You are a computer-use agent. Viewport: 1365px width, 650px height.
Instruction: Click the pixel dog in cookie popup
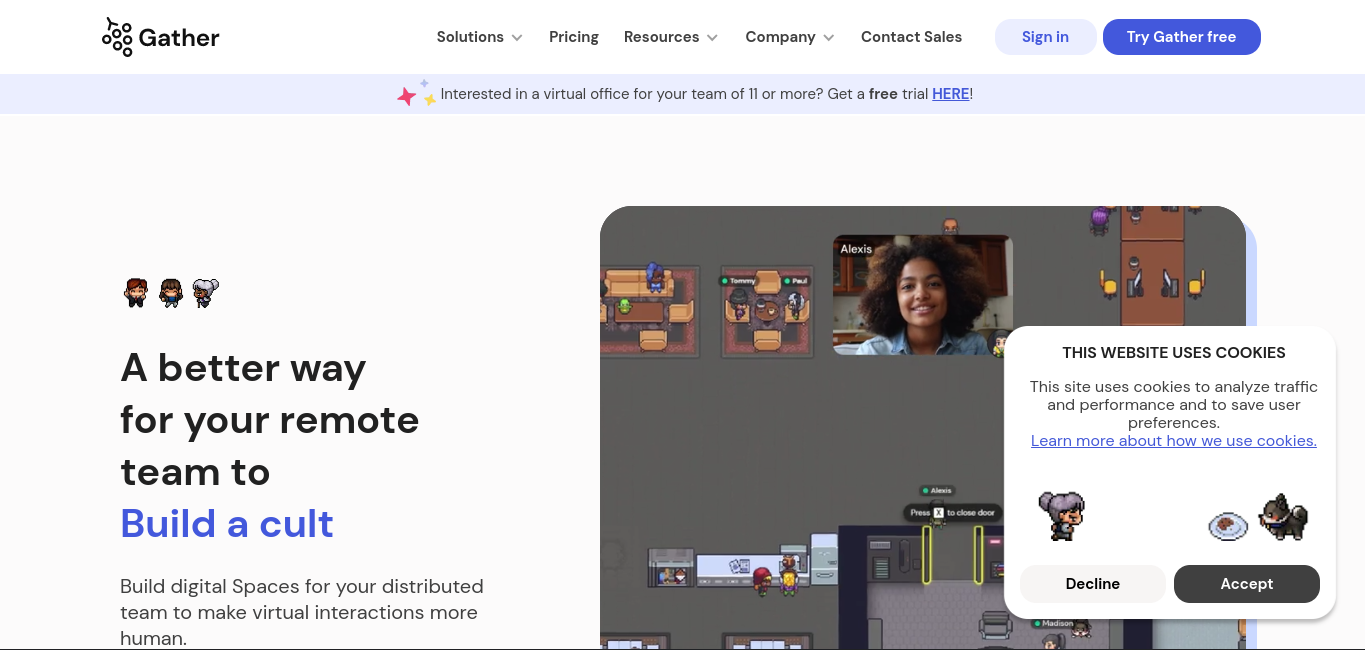point(1284,517)
